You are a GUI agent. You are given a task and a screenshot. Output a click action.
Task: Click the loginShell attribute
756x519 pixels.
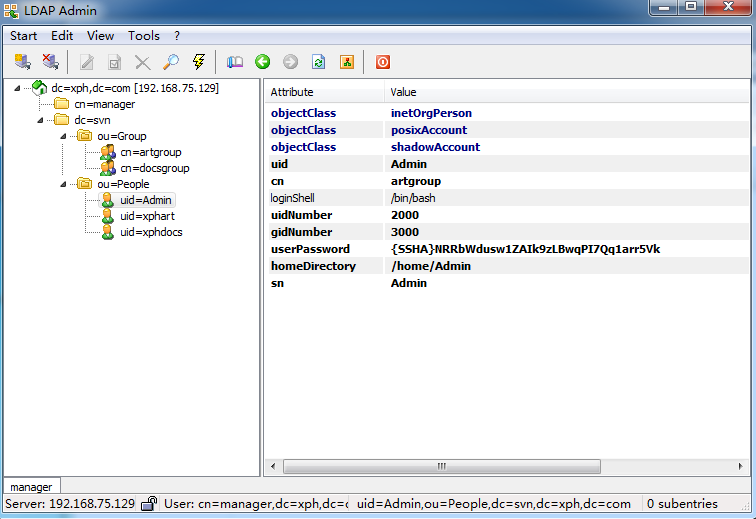click(292, 198)
